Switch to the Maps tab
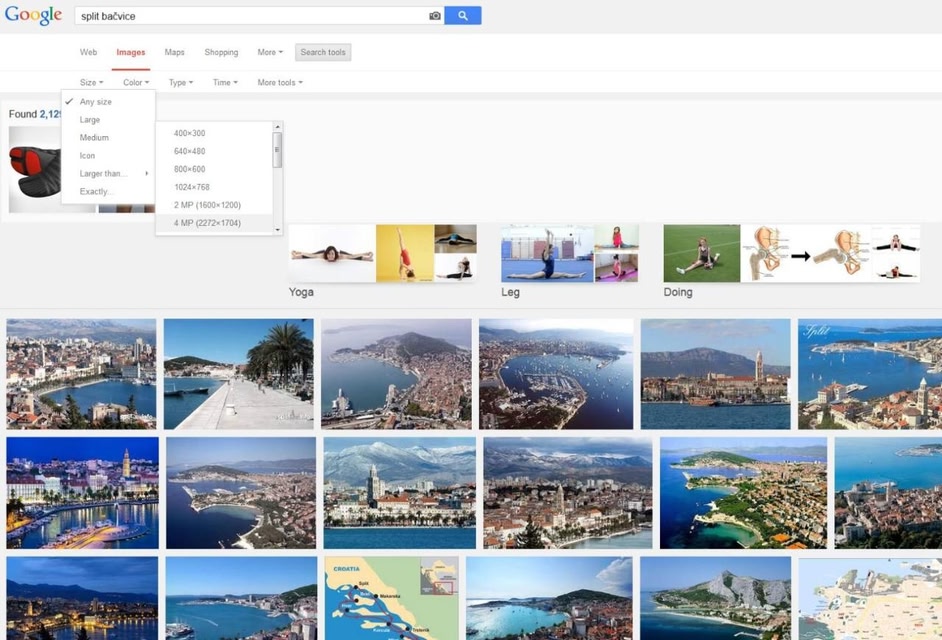Screen dimensions: 942x640 [x=175, y=52]
